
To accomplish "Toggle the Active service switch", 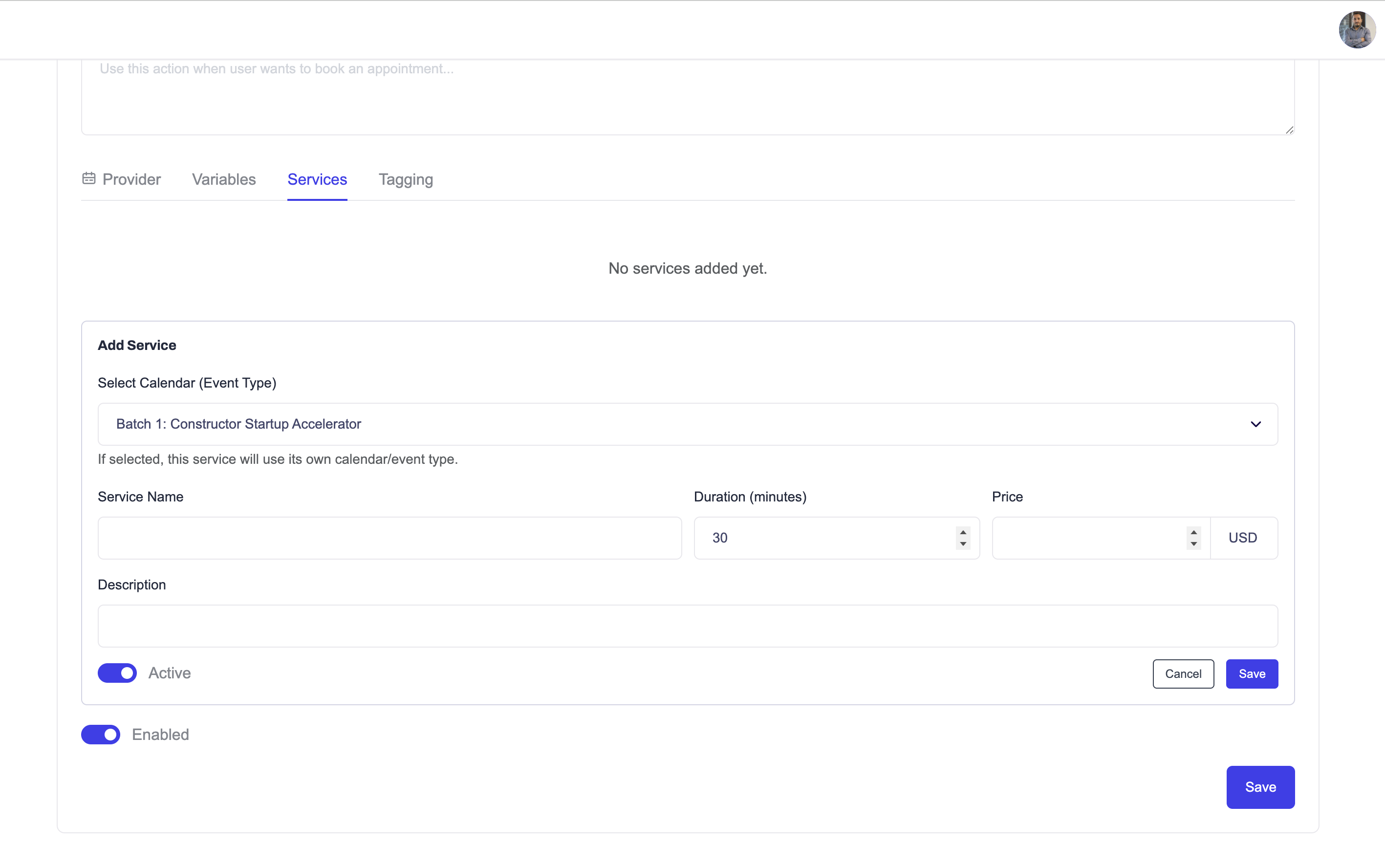I will coord(117,673).
